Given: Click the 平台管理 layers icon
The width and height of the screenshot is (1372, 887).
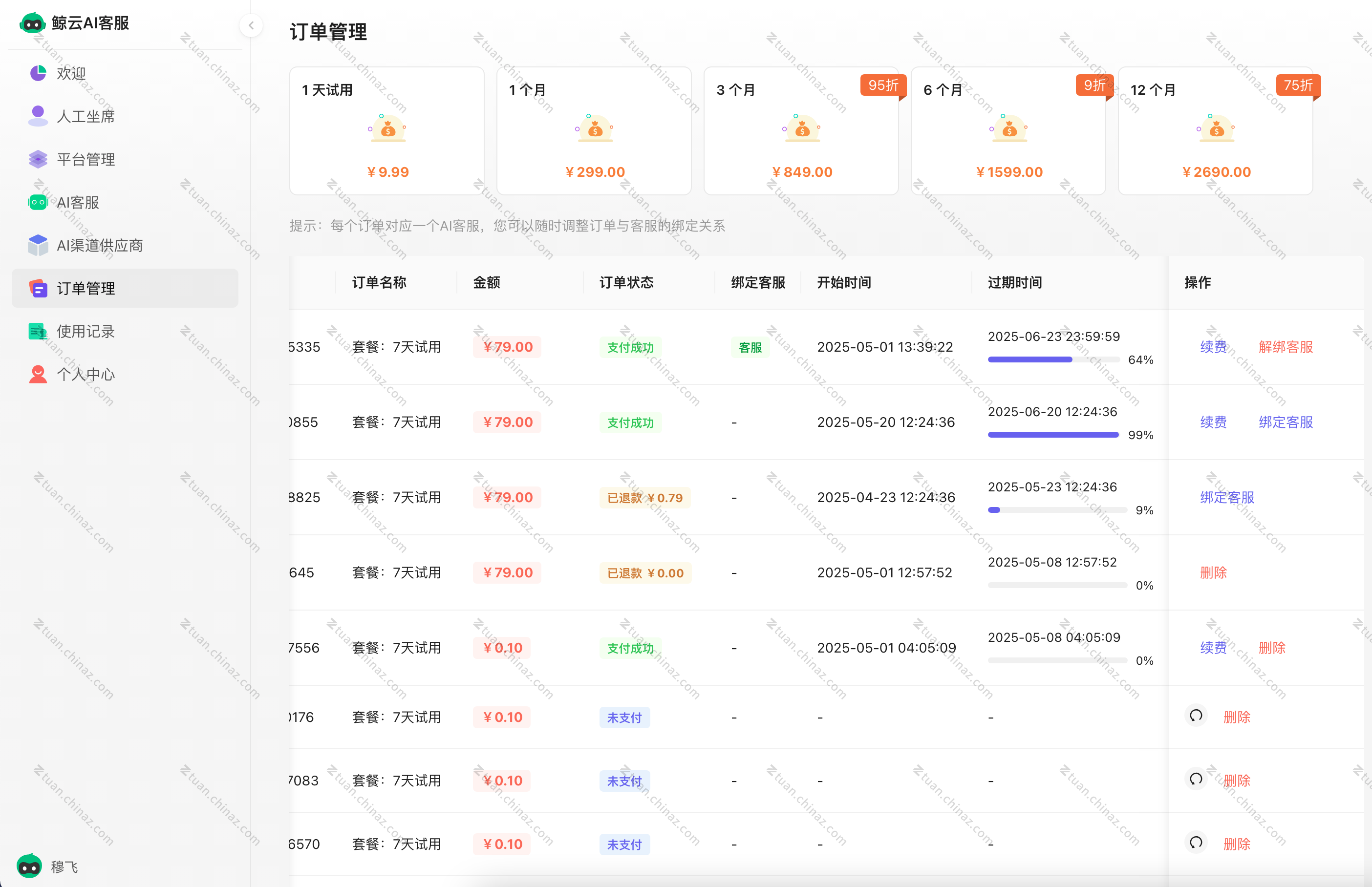Looking at the screenshot, I should coord(38,159).
